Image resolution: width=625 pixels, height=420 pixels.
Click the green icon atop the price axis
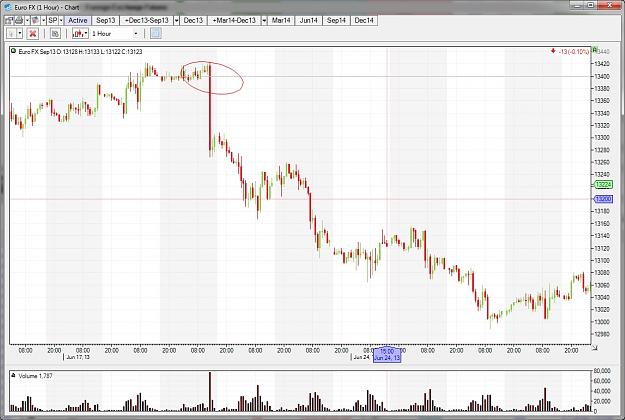(x=594, y=49)
